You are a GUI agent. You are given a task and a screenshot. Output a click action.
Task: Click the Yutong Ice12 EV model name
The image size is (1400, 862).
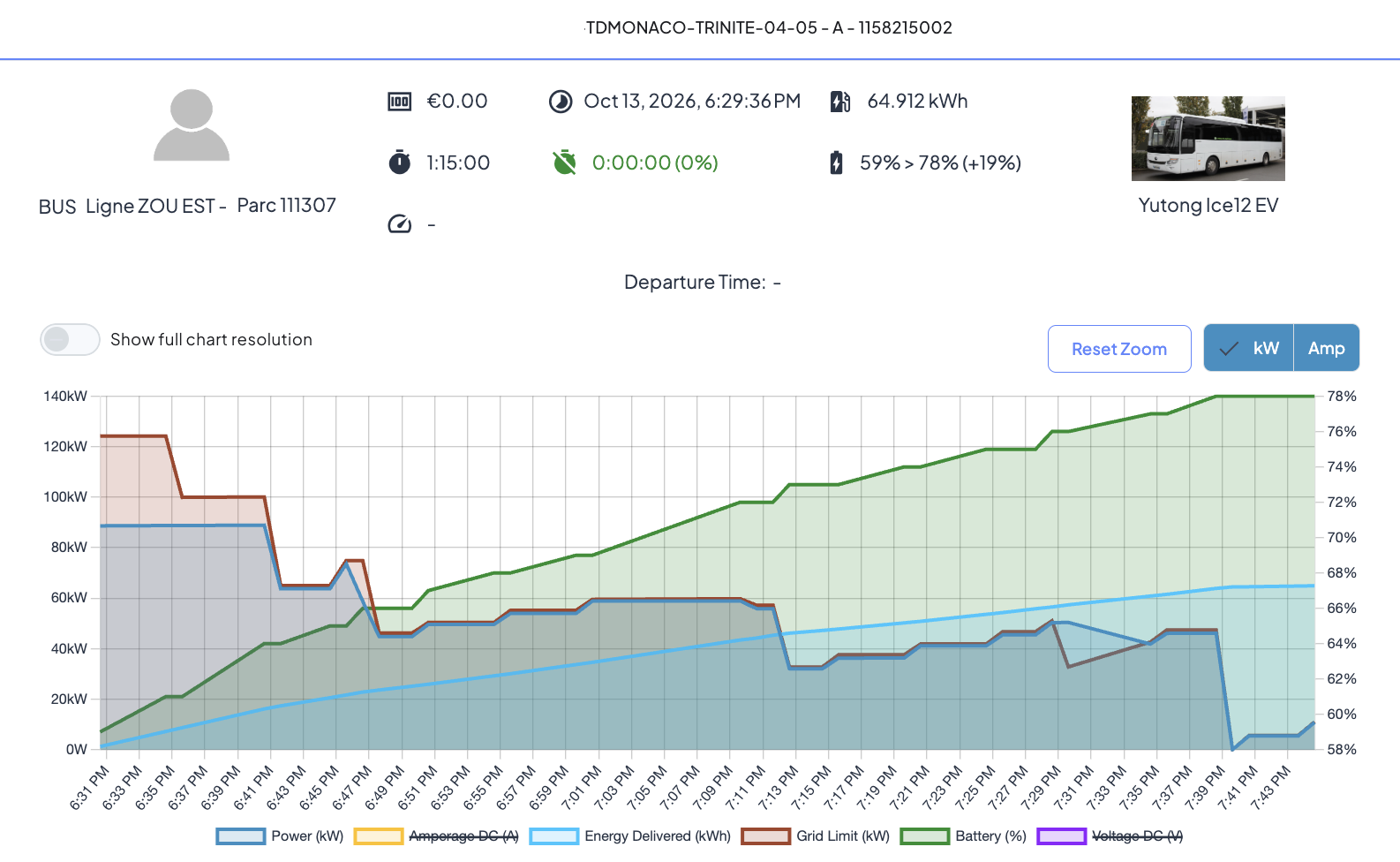tap(1208, 205)
